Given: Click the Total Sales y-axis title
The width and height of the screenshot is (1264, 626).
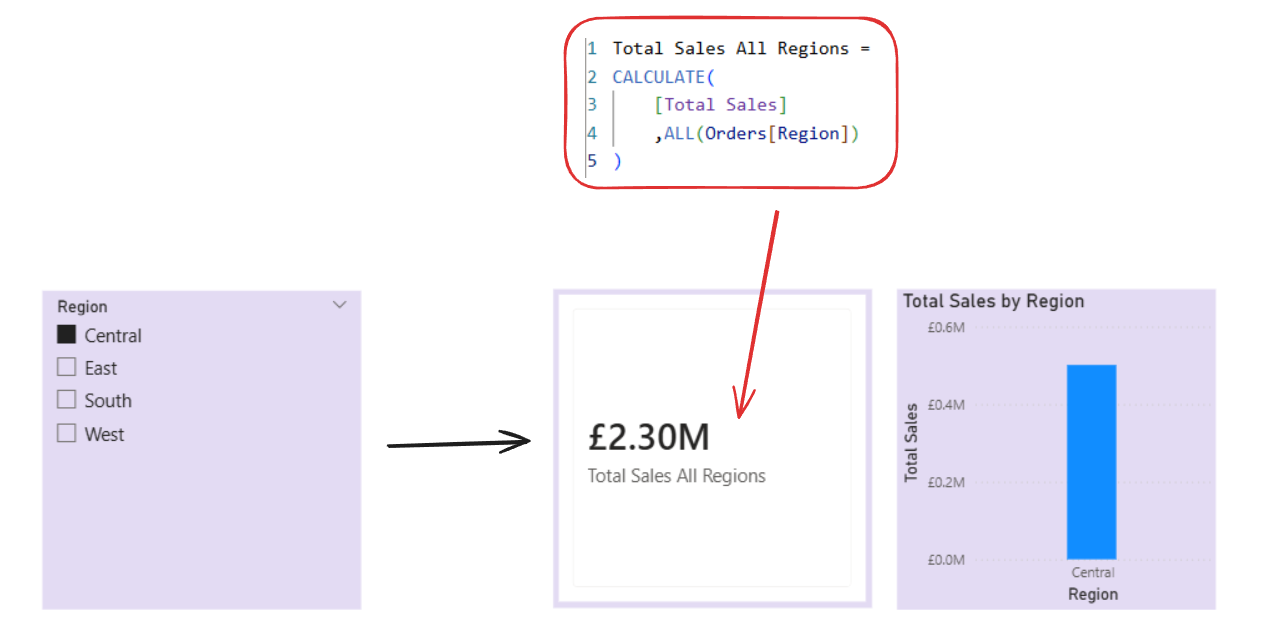Looking at the screenshot, I should tap(911, 443).
